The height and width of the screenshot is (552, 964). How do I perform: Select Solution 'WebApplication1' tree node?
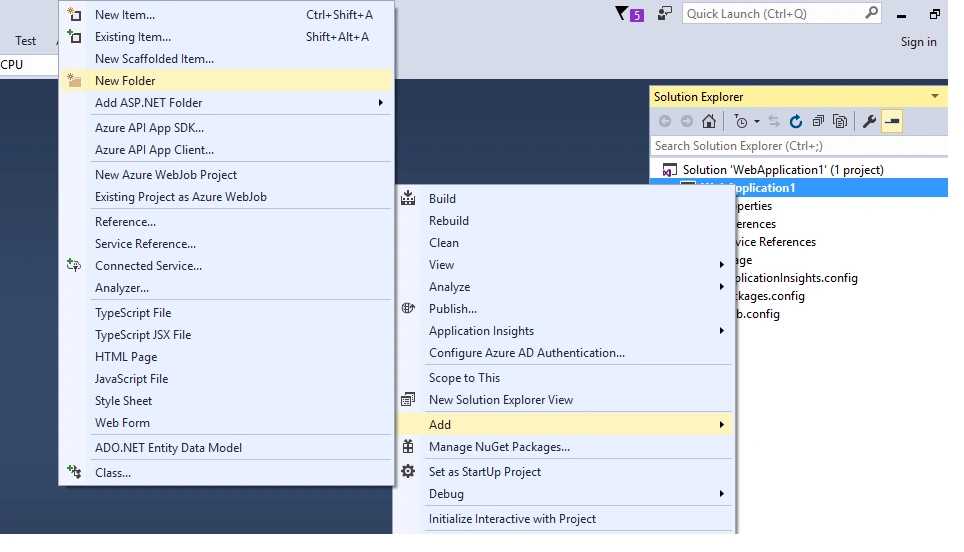783,170
